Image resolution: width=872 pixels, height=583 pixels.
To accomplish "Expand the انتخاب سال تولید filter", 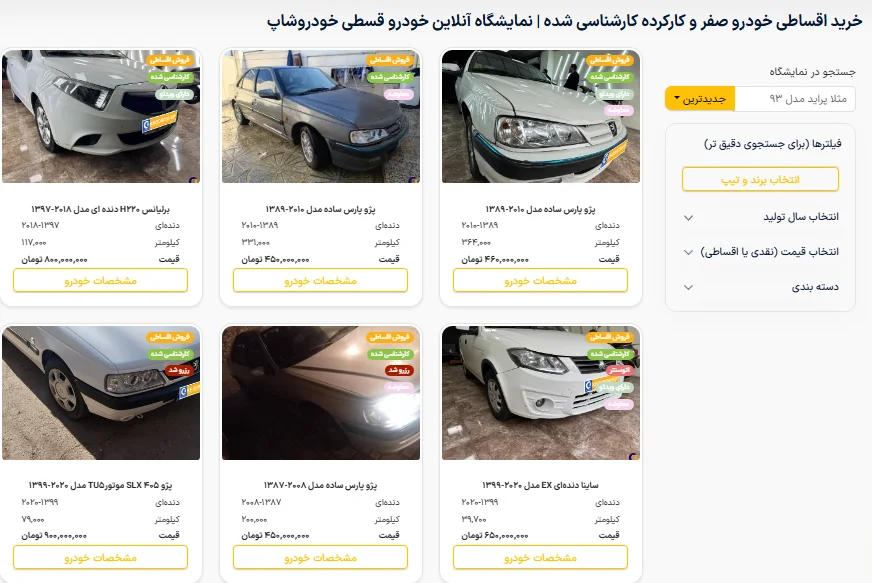I will pyautogui.click(x=761, y=217).
